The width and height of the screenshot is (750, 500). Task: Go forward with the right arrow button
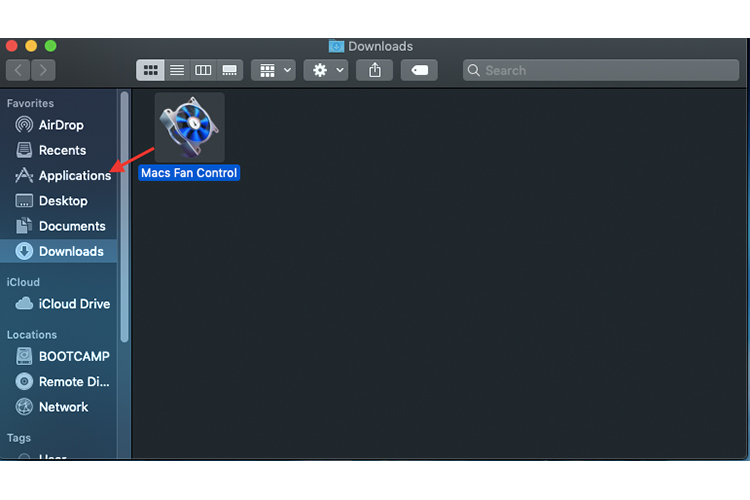coord(43,70)
